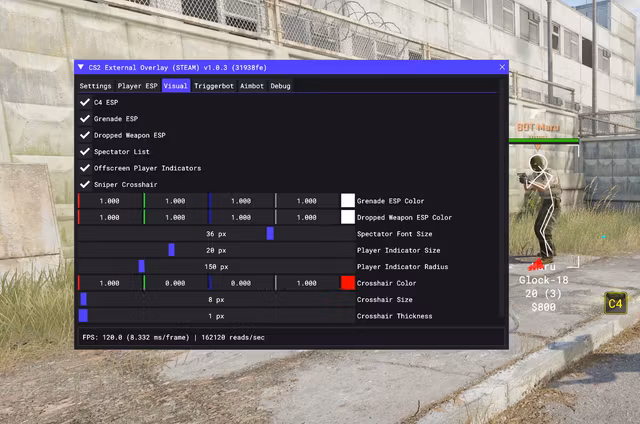Switch to the Player ESP tab

coord(138,86)
